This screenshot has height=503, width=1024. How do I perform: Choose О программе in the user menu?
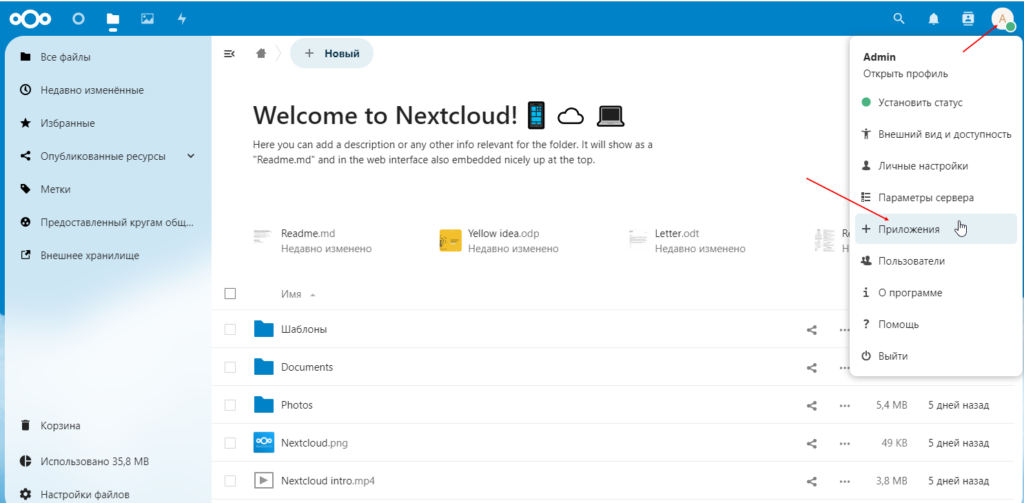[936, 293]
